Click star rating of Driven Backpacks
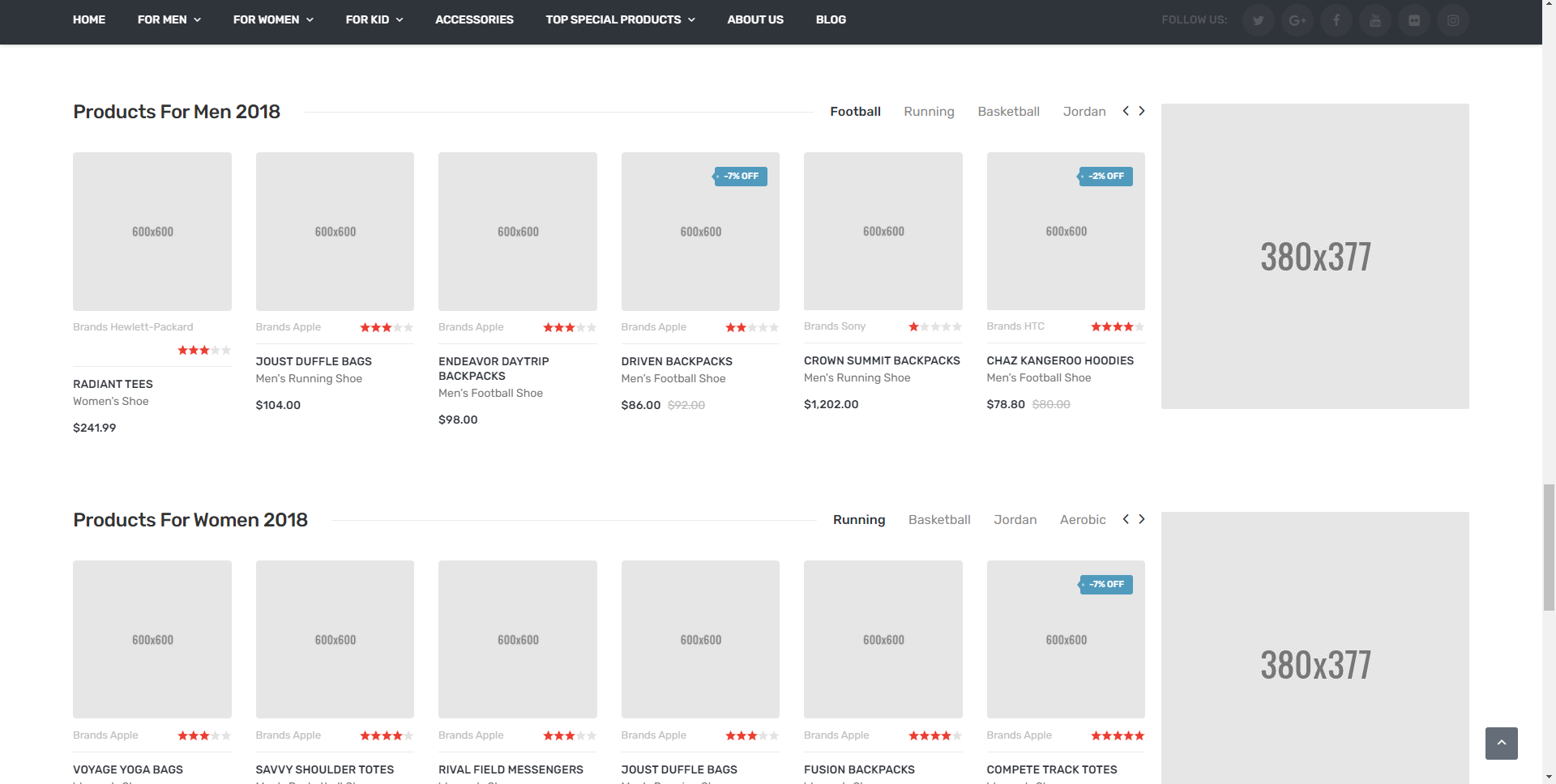 point(752,327)
